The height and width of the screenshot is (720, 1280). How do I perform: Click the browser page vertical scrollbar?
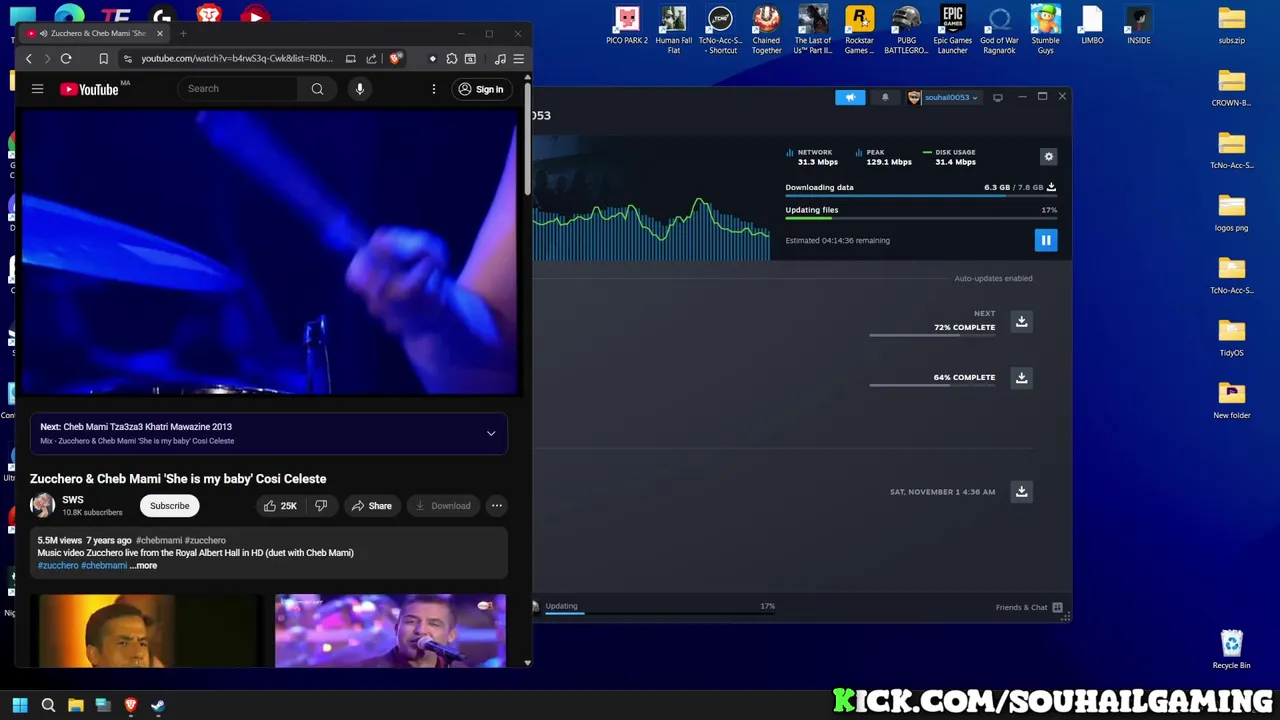(527, 140)
